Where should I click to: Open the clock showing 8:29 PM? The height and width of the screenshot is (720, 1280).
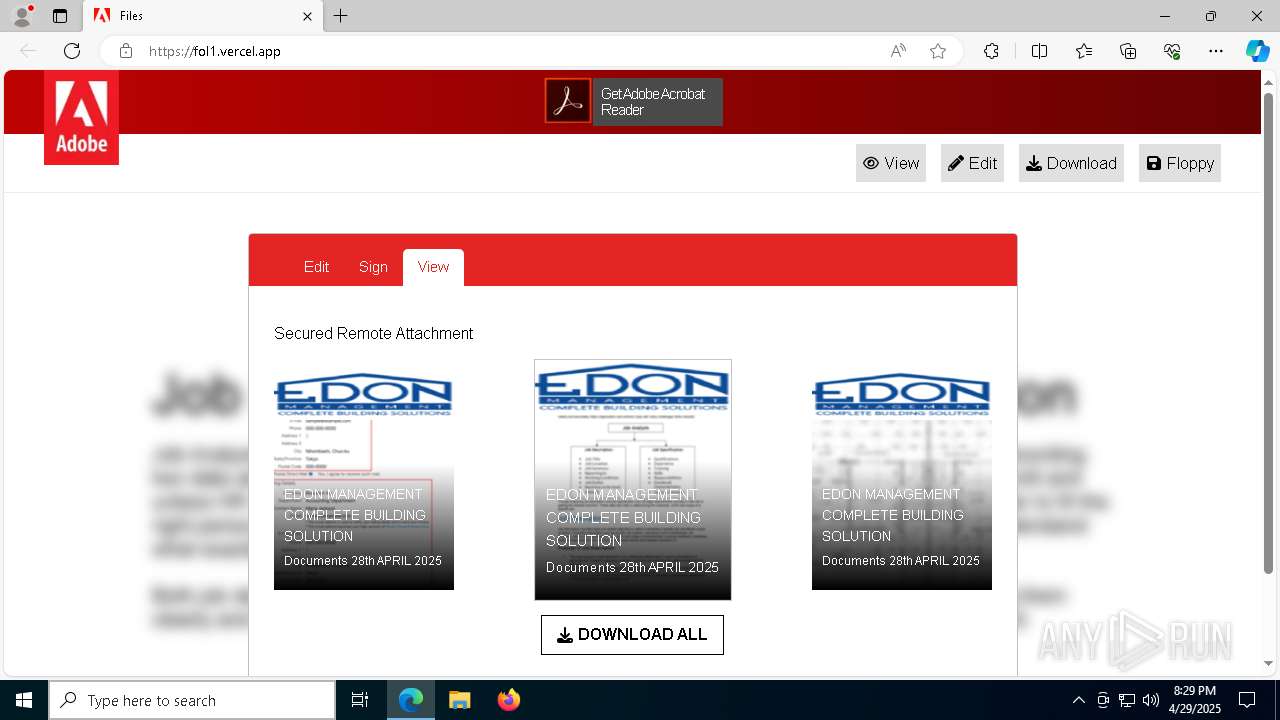(x=1195, y=700)
